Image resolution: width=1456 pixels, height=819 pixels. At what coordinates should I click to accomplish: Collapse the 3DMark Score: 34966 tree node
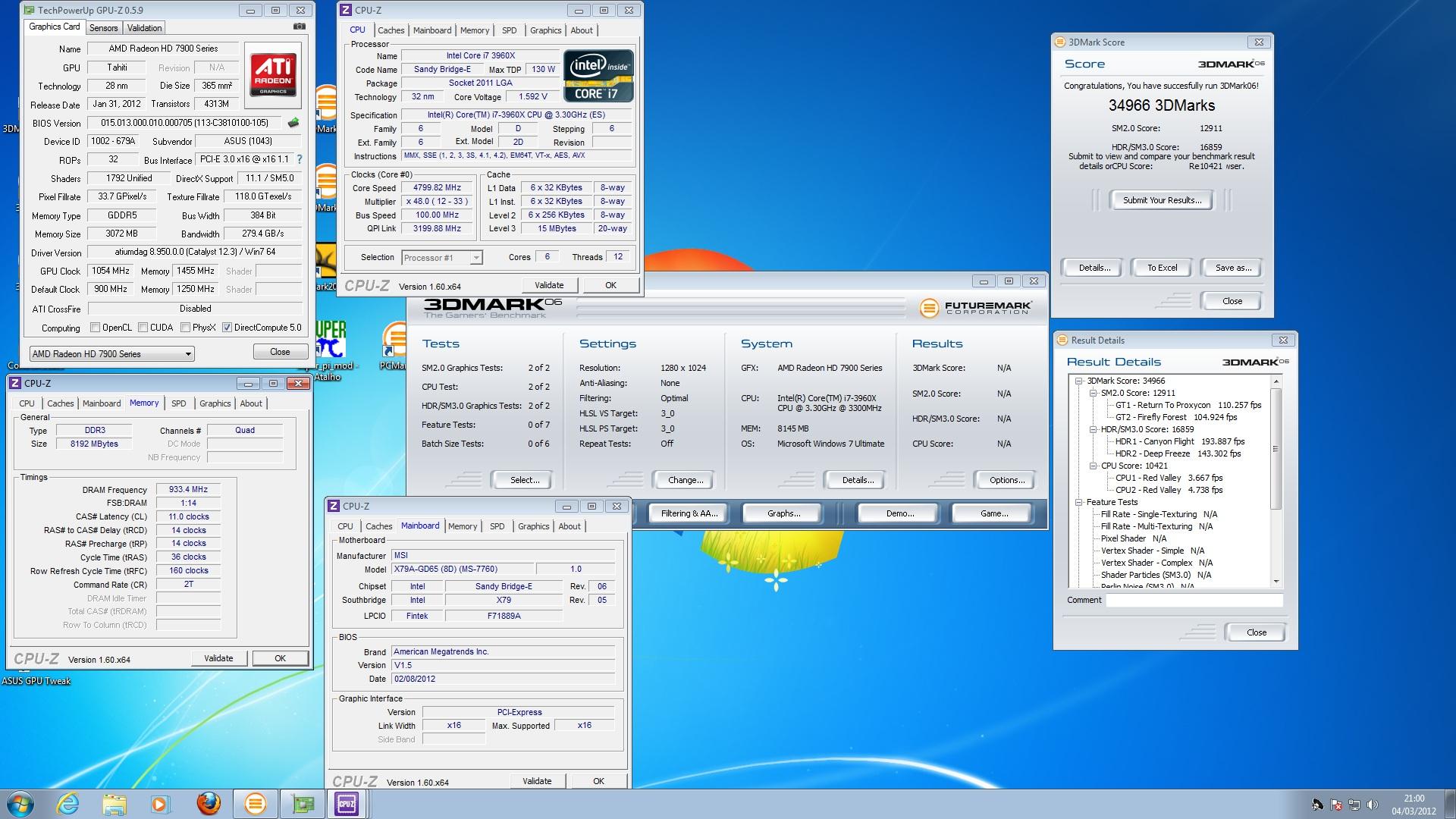click(x=1079, y=381)
